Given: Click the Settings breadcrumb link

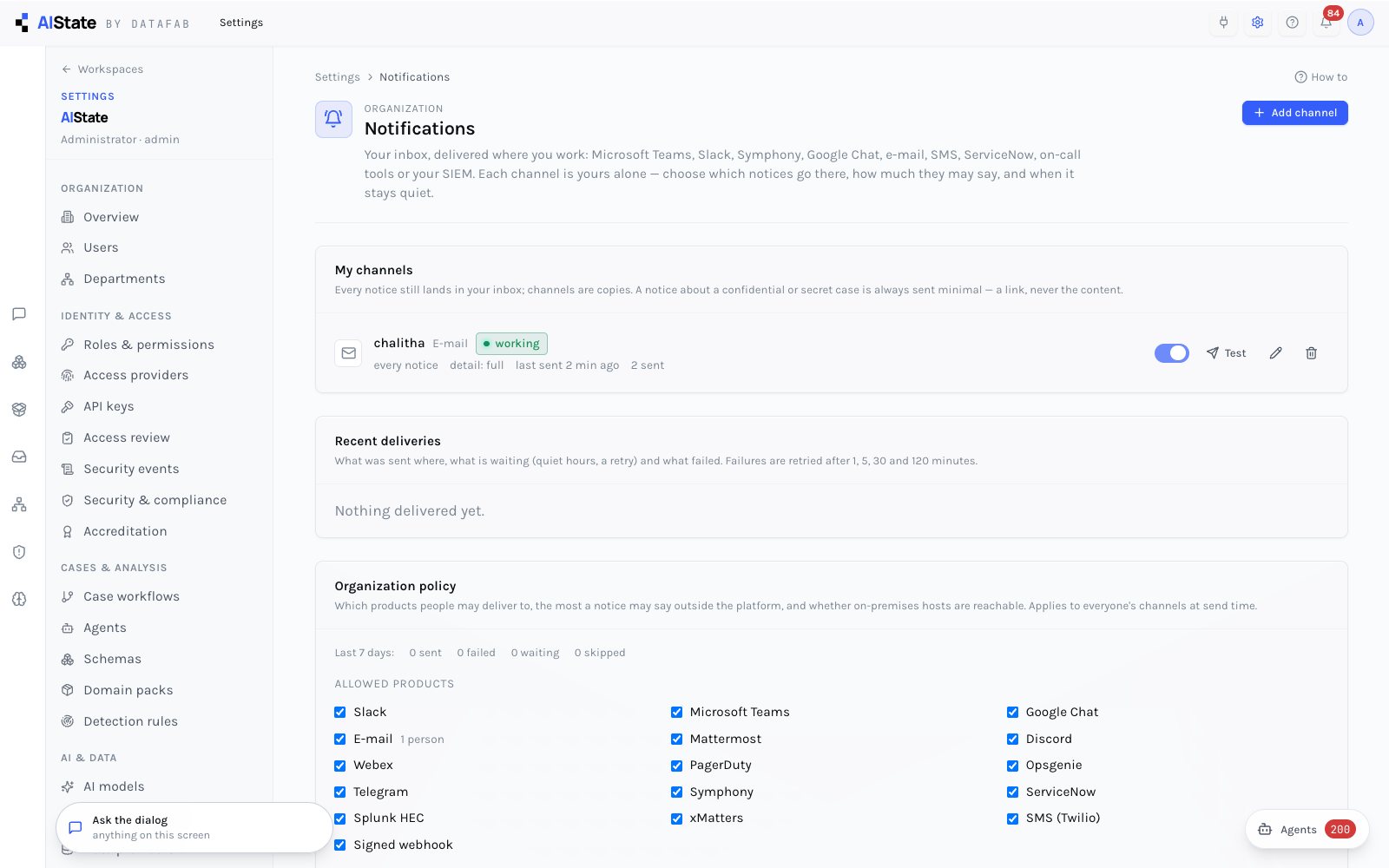Looking at the screenshot, I should (x=337, y=77).
